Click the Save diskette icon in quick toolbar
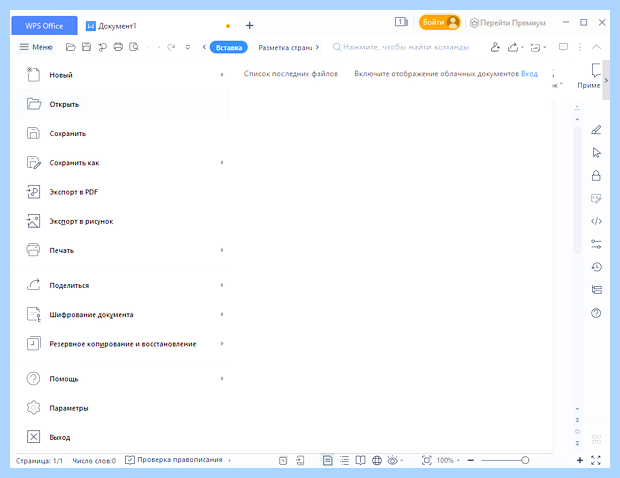 86,47
